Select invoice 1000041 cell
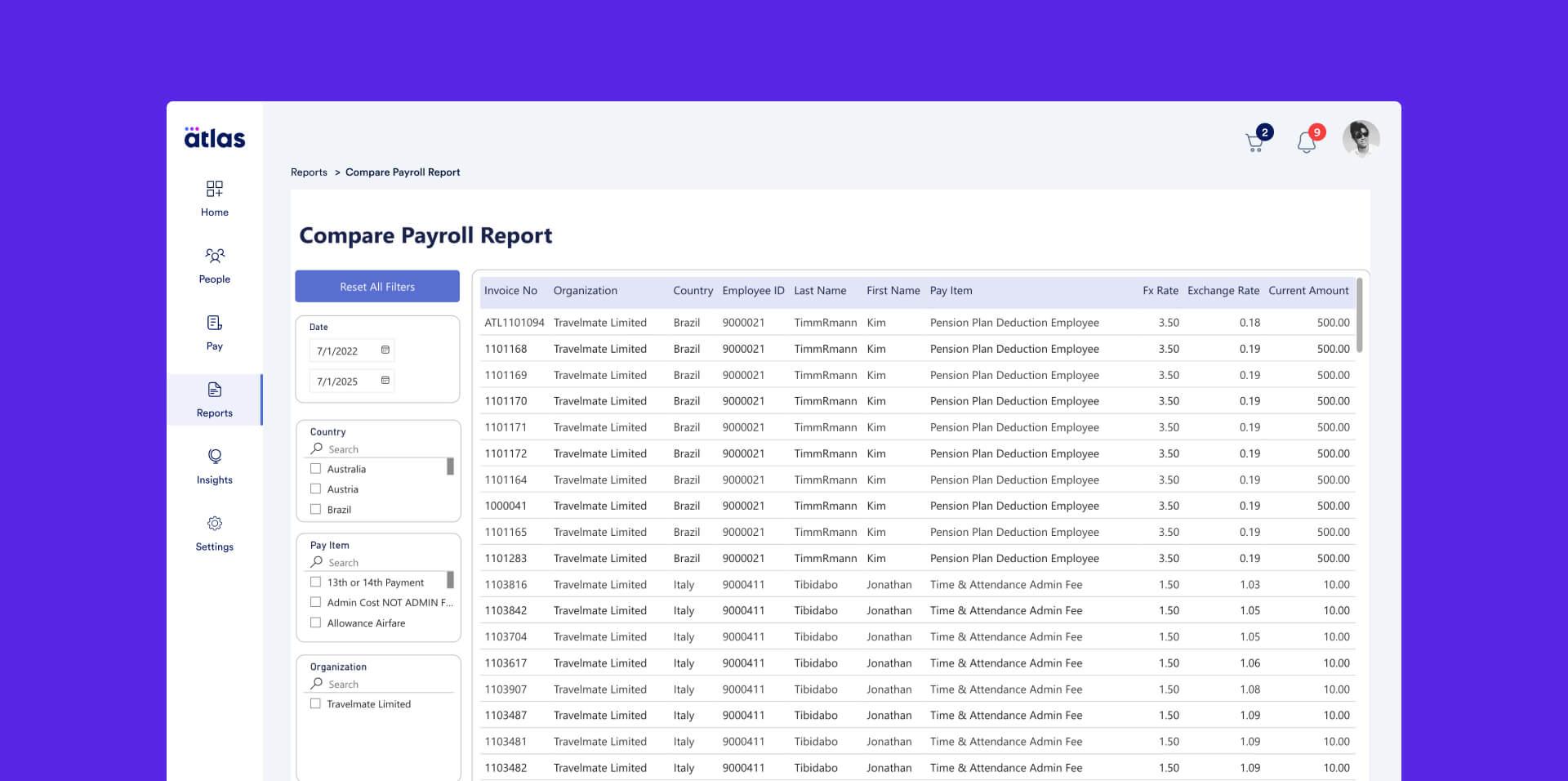The width and height of the screenshot is (1568, 781). [x=506, y=506]
